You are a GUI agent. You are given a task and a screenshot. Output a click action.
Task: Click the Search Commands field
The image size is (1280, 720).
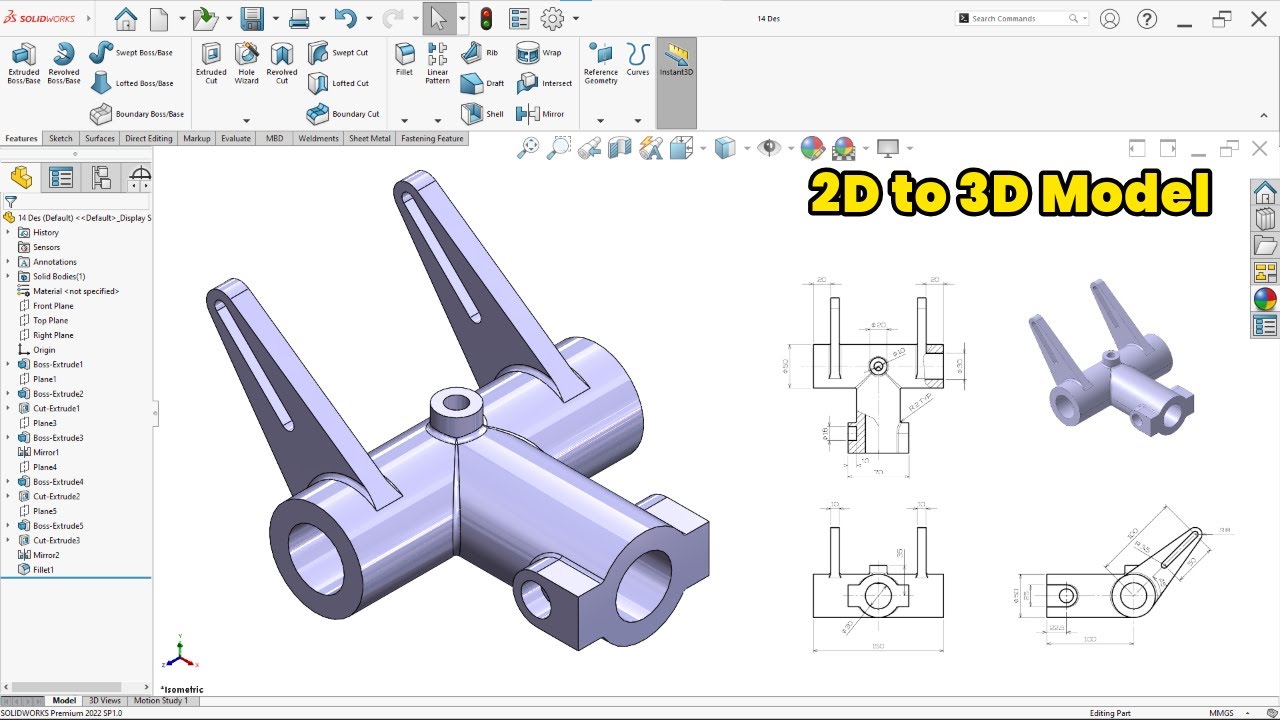pos(1021,18)
